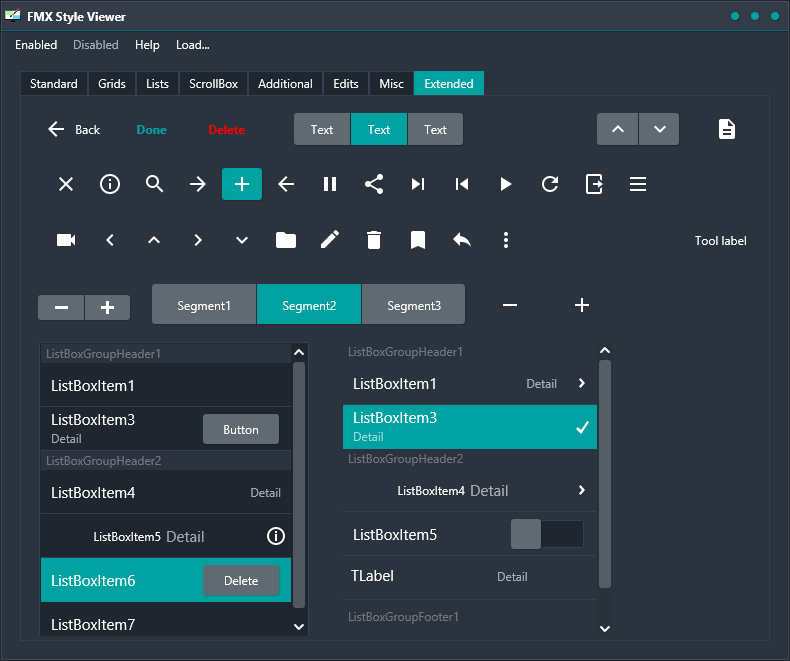
Task: Click the skip-to-previous track icon
Action: tap(462, 184)
